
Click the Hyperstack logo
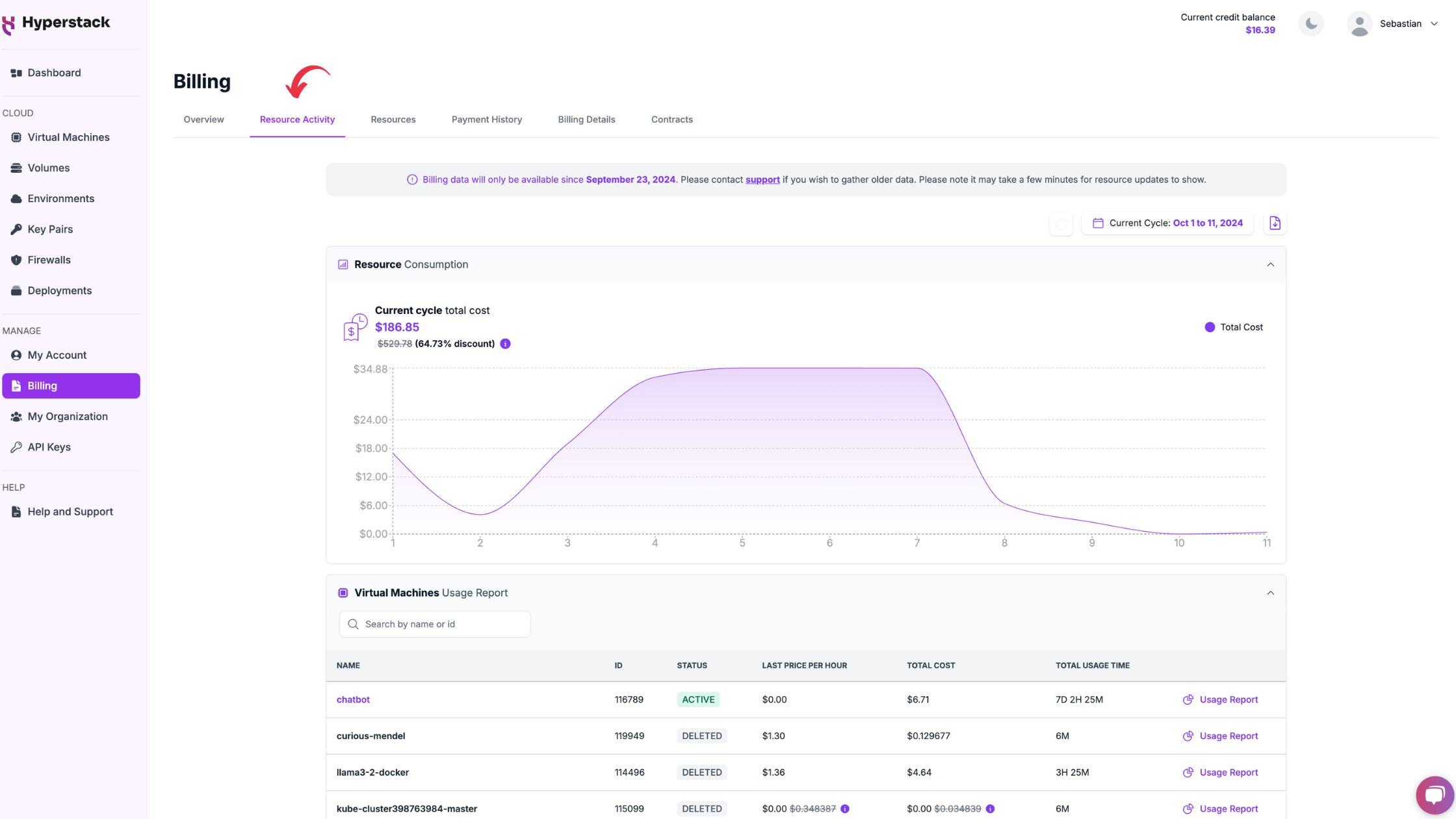pos(56,23)
